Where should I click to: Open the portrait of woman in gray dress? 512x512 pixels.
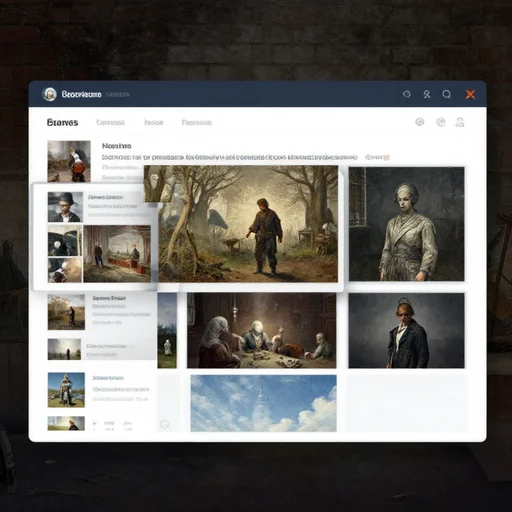(406, 224)
